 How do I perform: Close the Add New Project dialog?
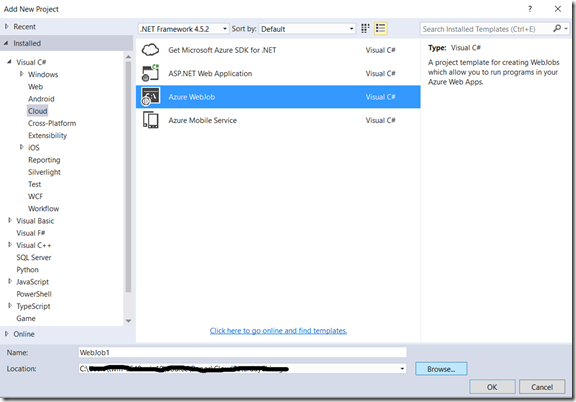558,9
